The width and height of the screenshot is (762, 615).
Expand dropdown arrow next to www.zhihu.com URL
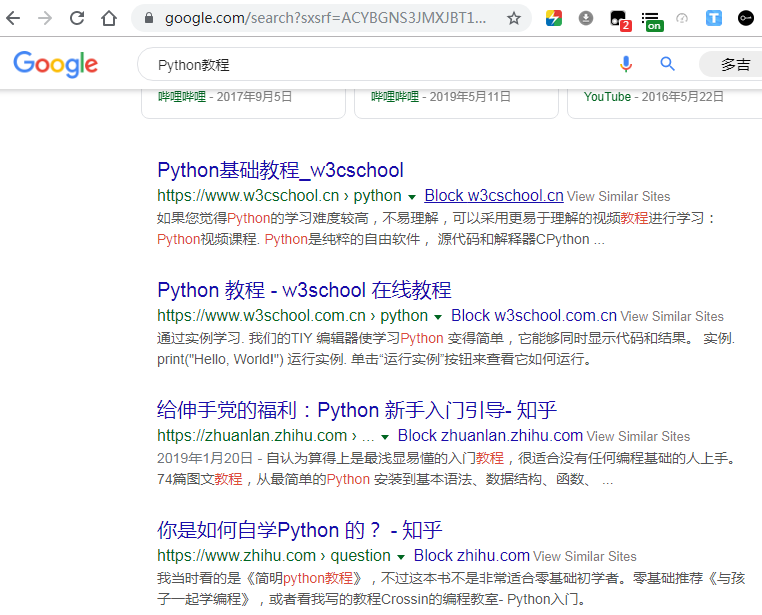pos(401,557)
